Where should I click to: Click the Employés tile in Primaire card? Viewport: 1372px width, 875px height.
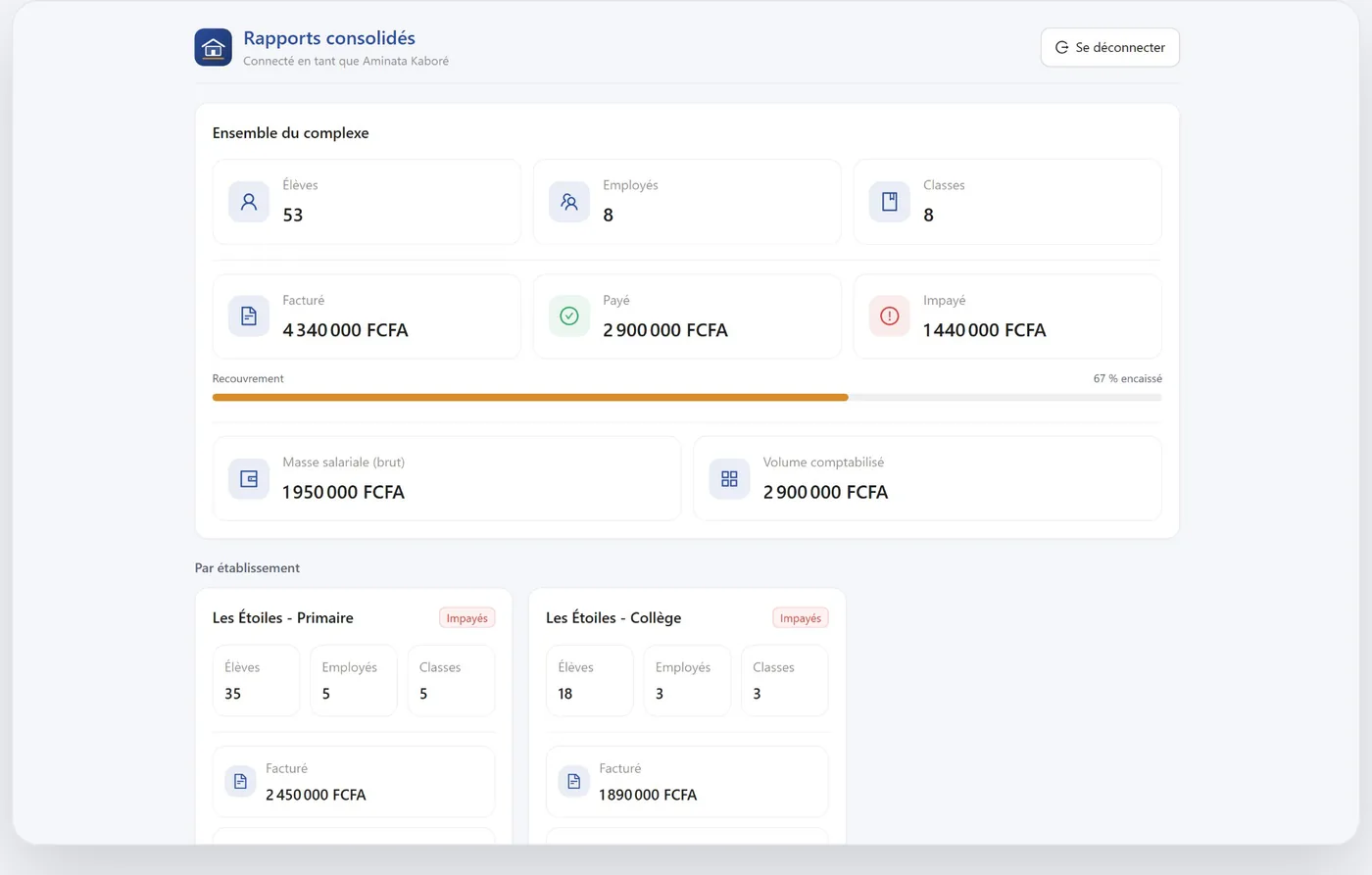coord(354,681)
